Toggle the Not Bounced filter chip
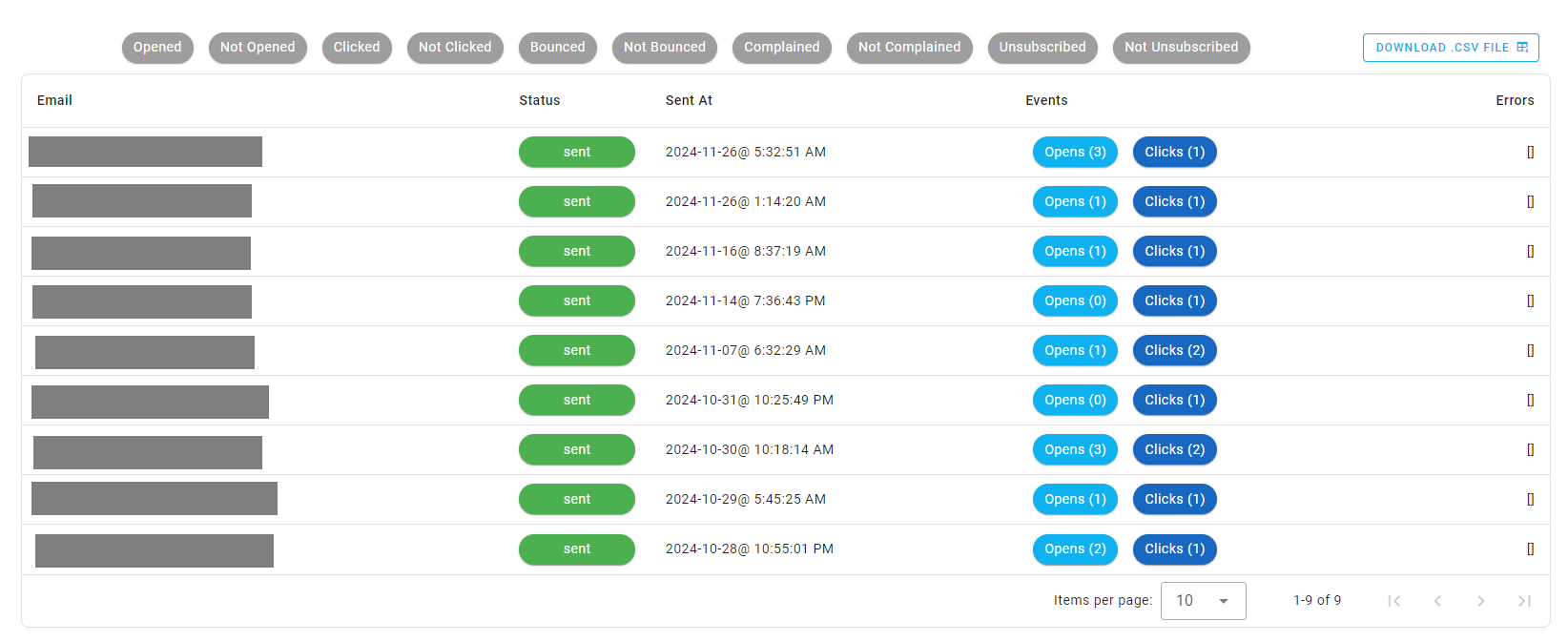The height and width of the screenshot is (642, 1568). (665, 47)
